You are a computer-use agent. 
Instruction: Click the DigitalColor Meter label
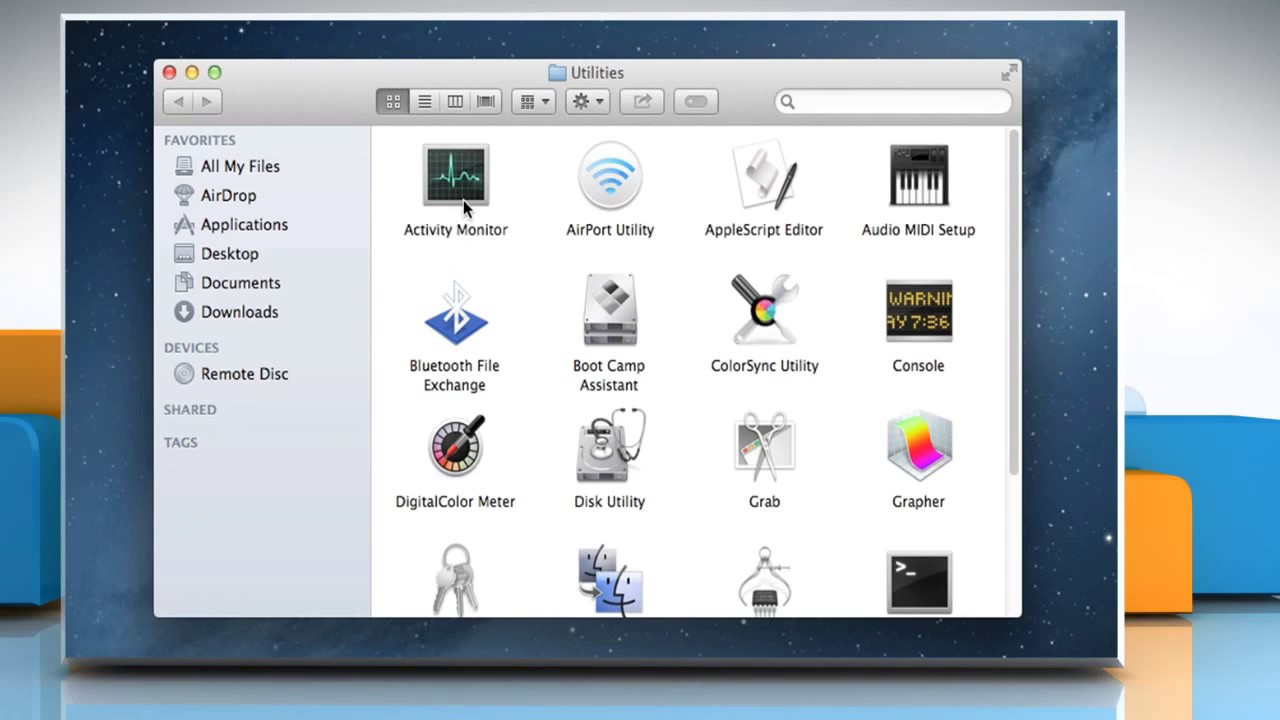(456, 501)
